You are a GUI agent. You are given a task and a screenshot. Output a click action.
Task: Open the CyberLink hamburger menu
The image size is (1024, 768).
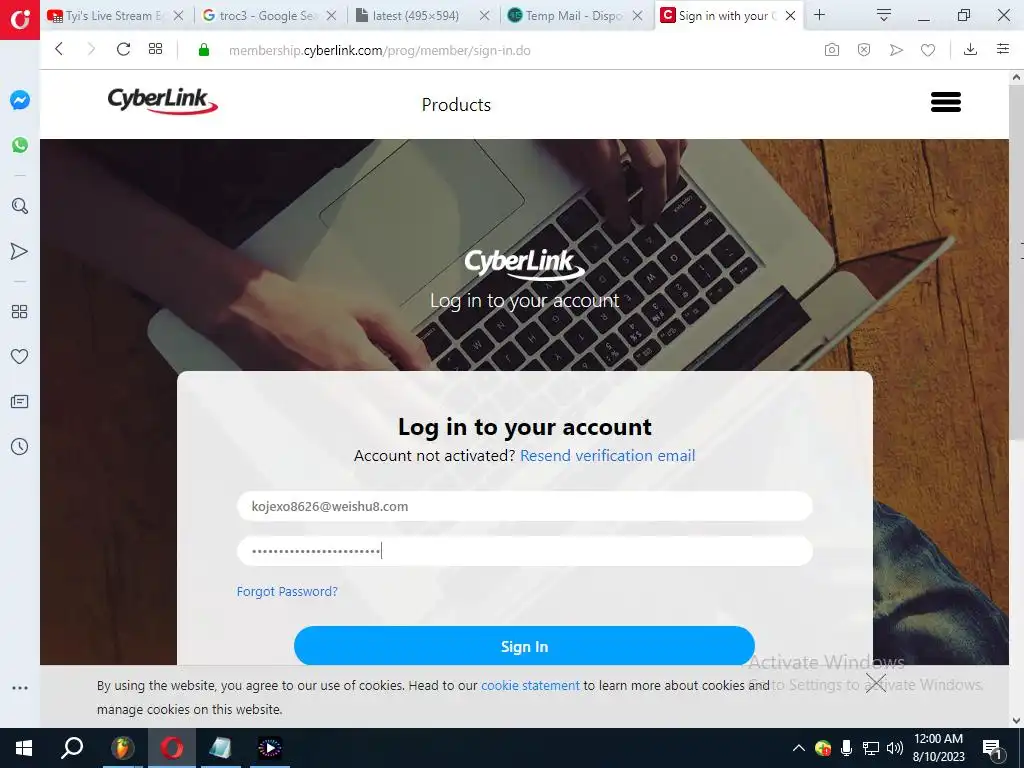[x=946, y=103]
